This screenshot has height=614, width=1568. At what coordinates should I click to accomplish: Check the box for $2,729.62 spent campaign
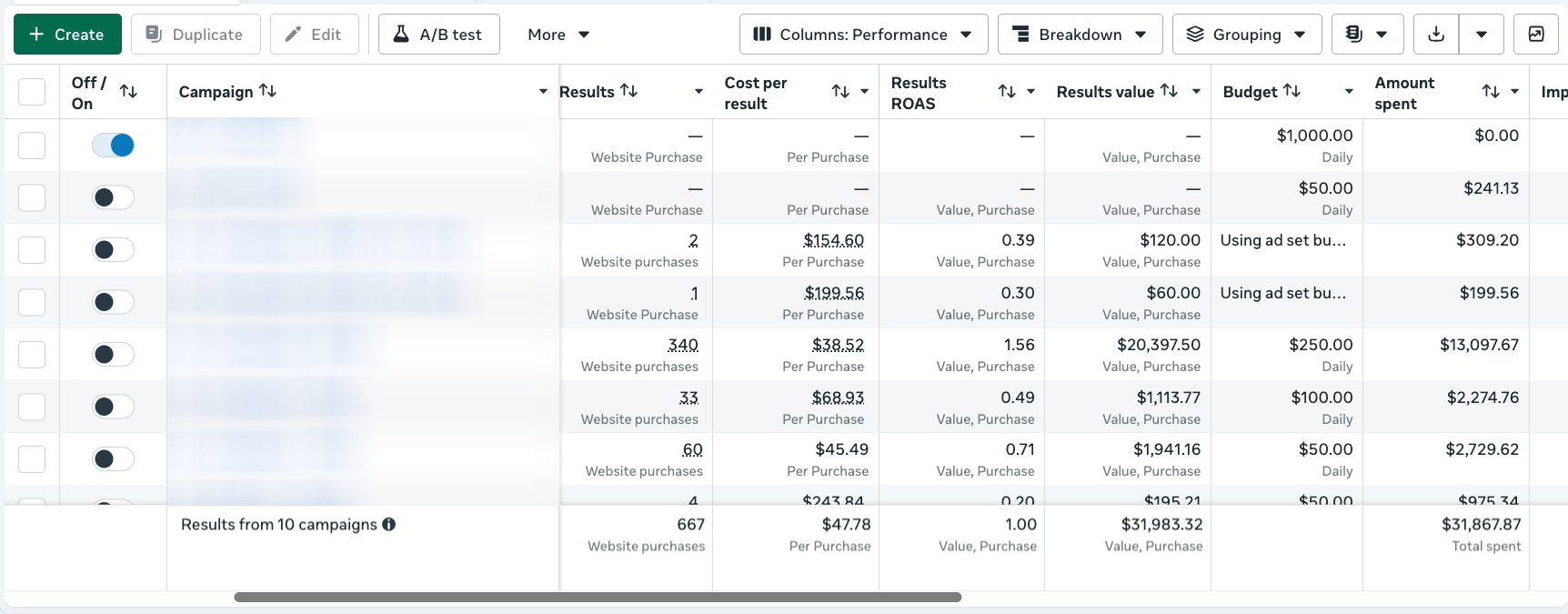pyautogui.click(x=32, y=459)
